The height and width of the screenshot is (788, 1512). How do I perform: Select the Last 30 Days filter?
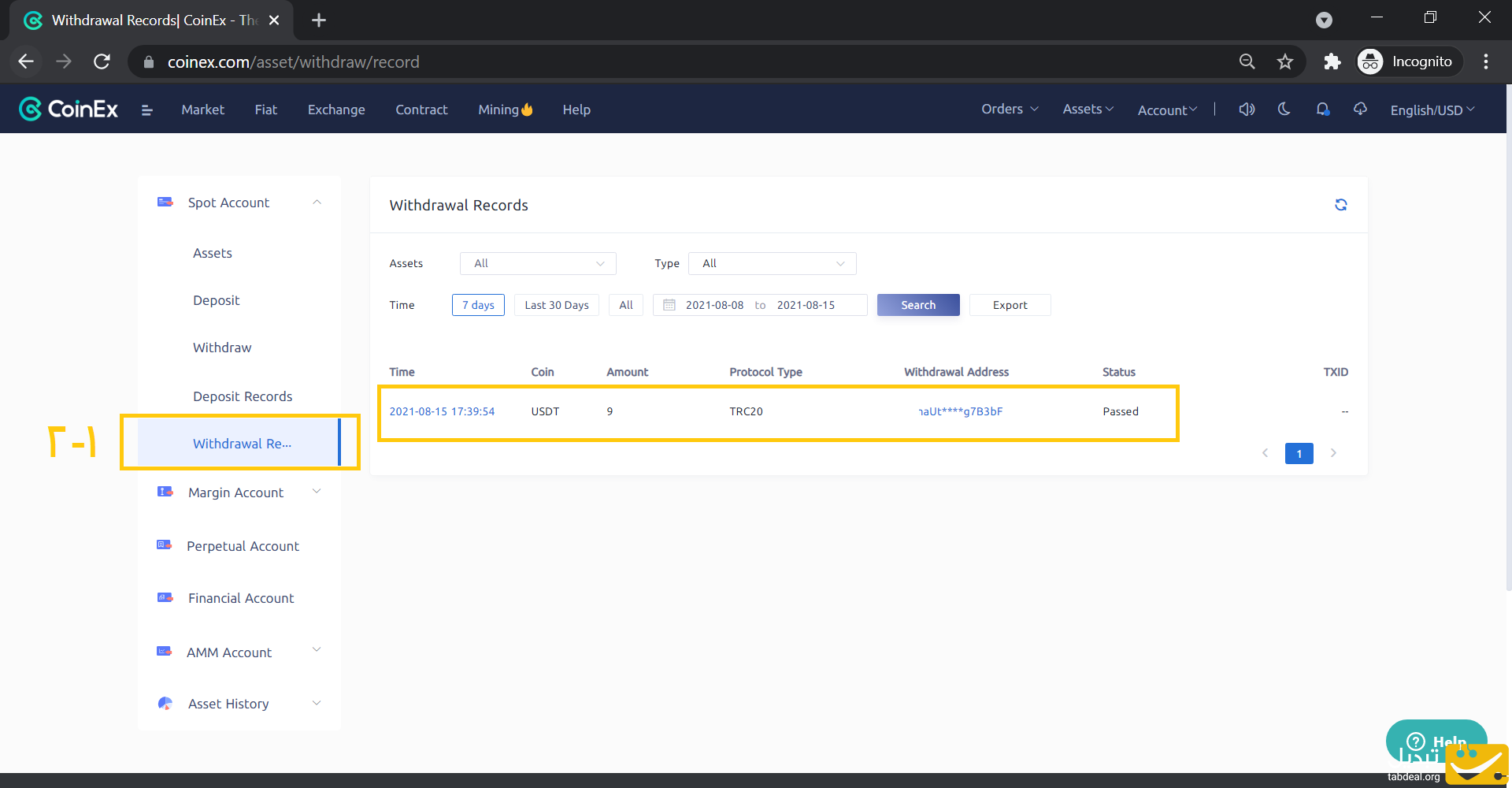557,305
